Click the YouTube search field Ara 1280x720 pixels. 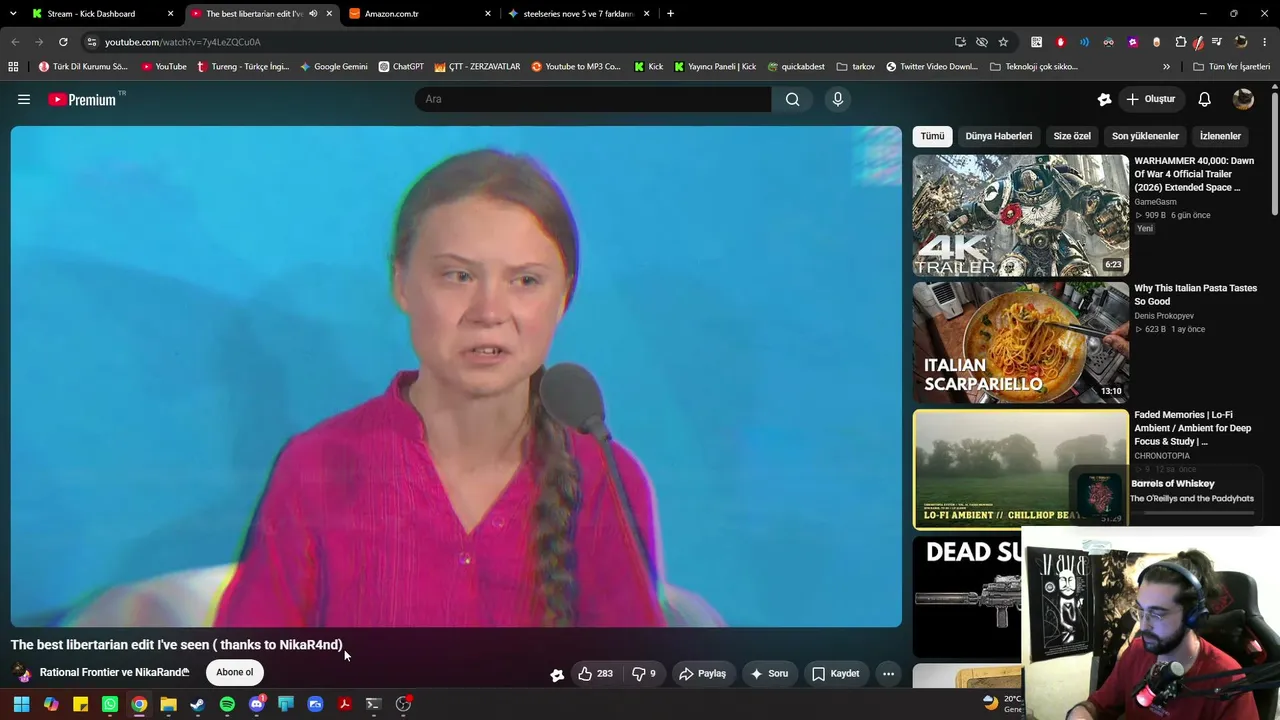tap(593, 99)
